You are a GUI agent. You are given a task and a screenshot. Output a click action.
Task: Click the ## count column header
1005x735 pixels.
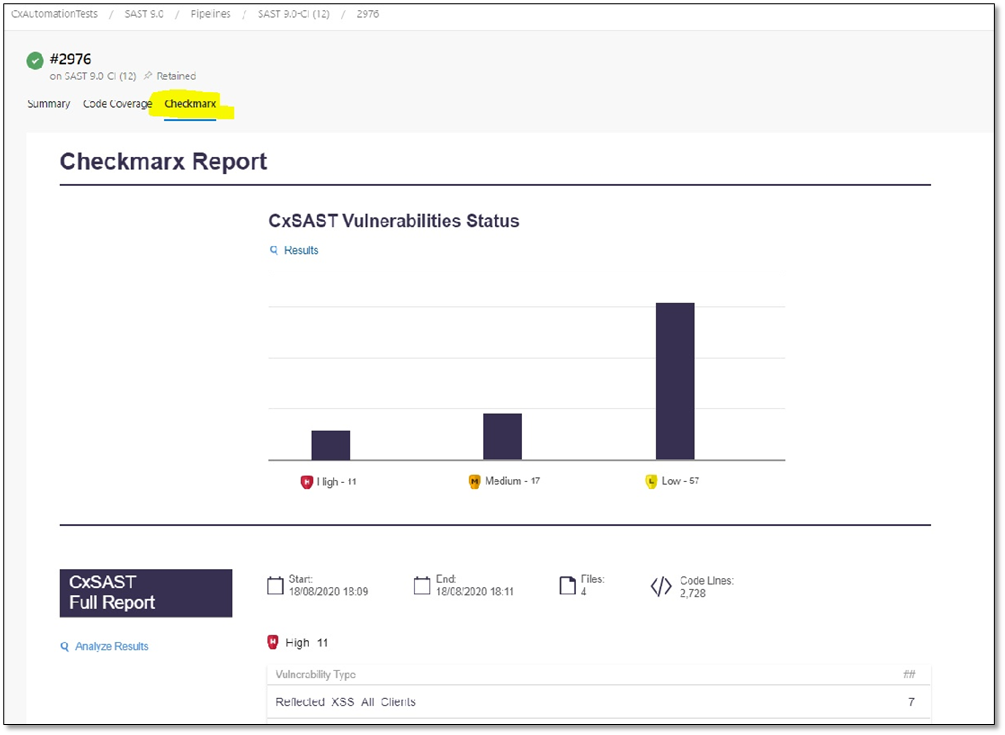(909, 674)
